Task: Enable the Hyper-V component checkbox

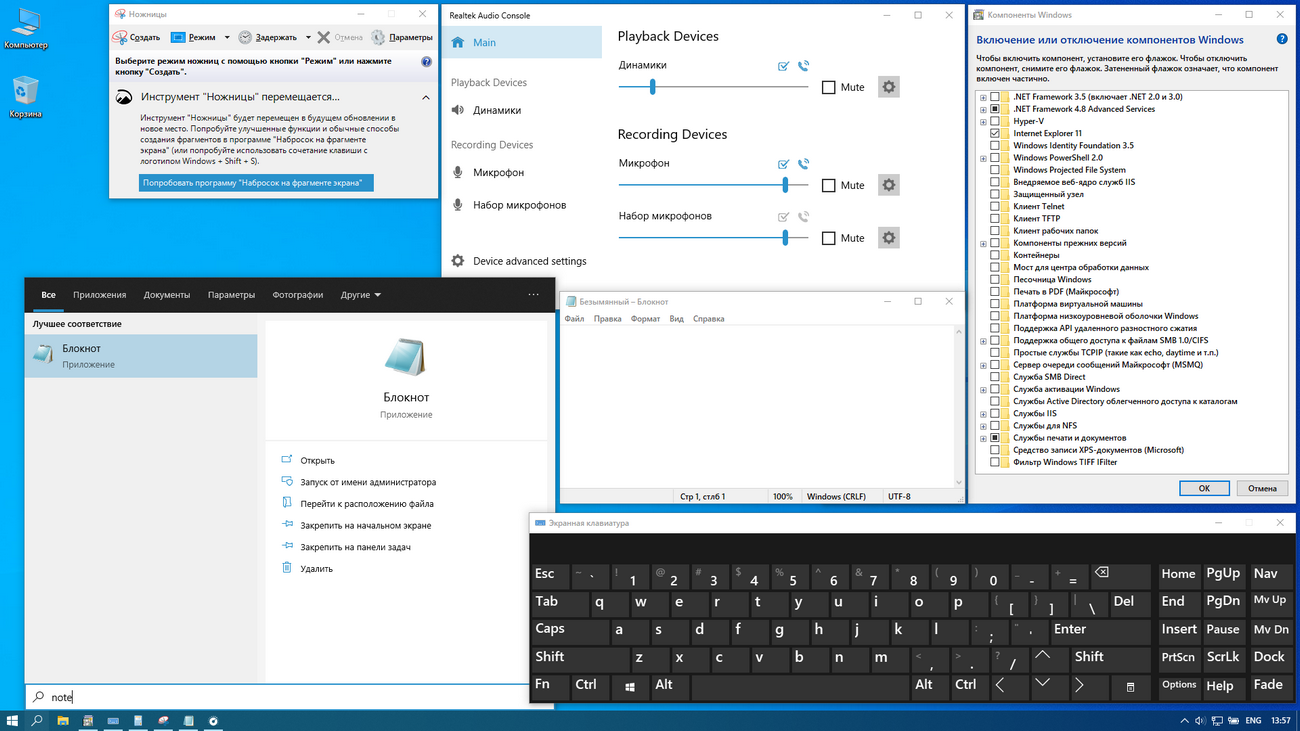Action: click(x=994, y=121)
